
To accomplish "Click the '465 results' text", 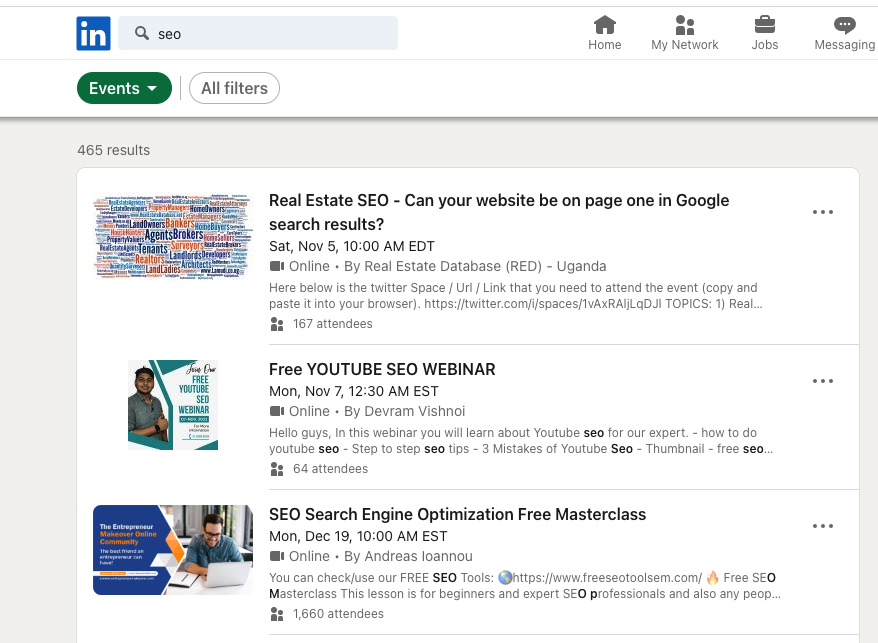I will pyautogui.click(x=114, y=150).
